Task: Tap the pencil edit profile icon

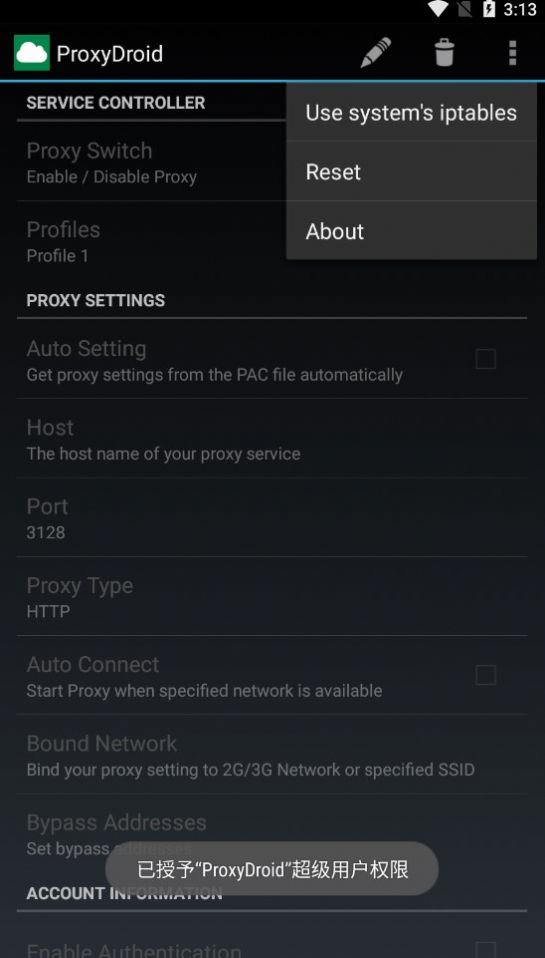Action: point(376,53)
